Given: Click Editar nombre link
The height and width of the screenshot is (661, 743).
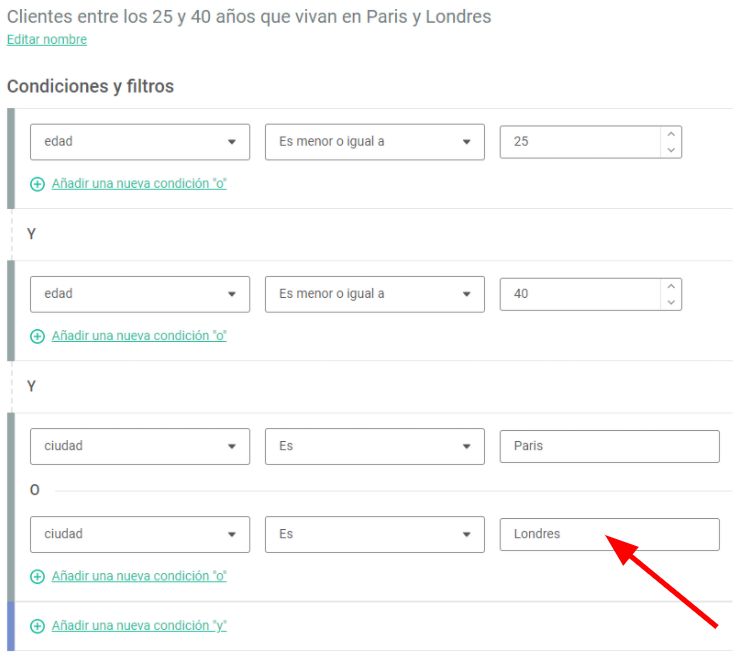Looking at the screenshot, I should [47, 39].
